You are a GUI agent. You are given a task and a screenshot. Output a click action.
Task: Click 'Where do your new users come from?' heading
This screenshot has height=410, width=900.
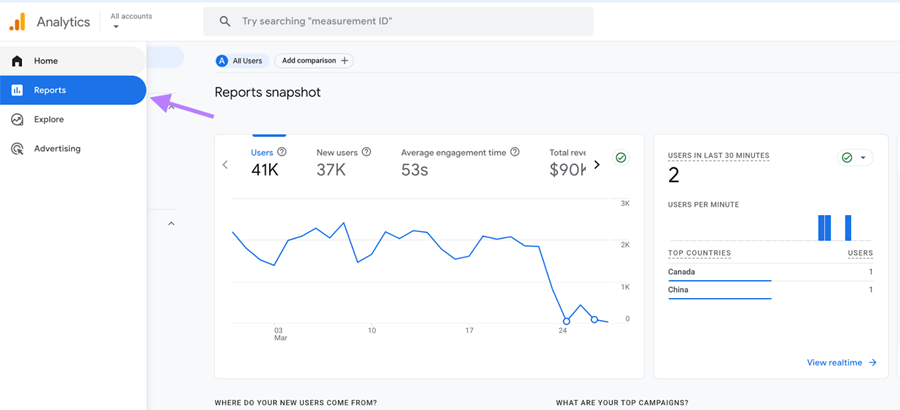[296, 403]
